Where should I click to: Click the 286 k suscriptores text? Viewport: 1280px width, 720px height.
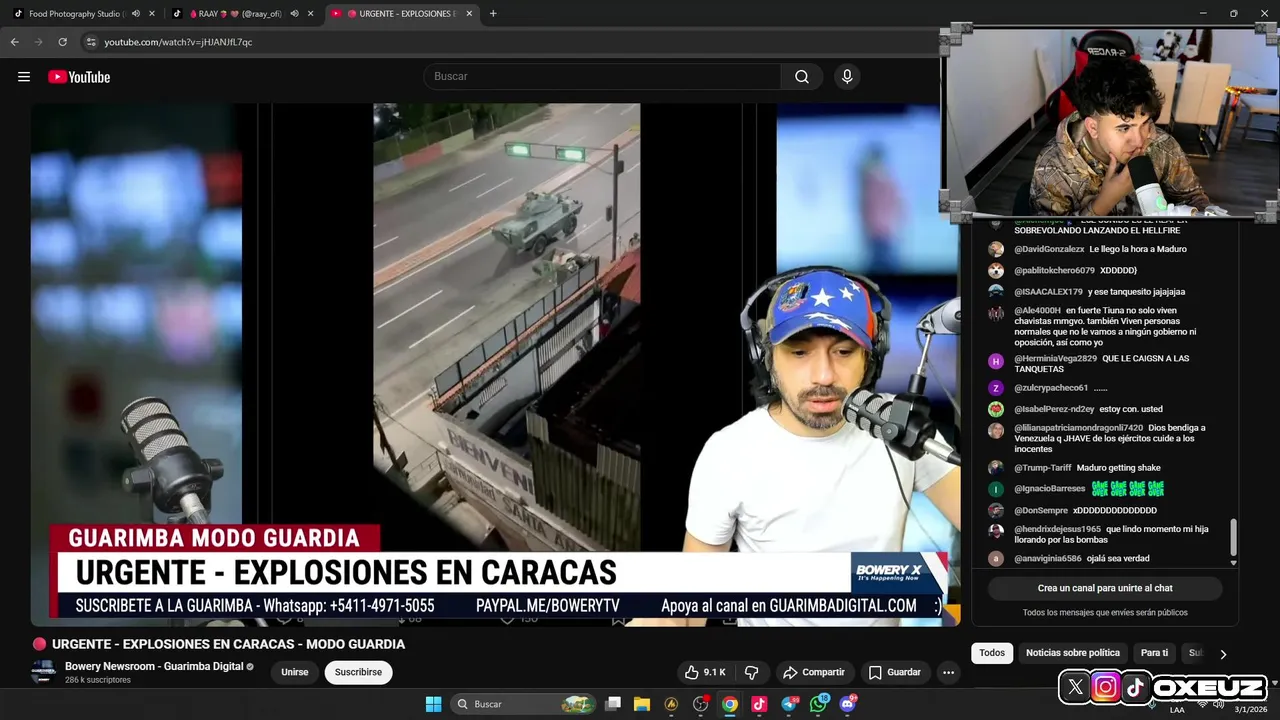click(98, 680)
